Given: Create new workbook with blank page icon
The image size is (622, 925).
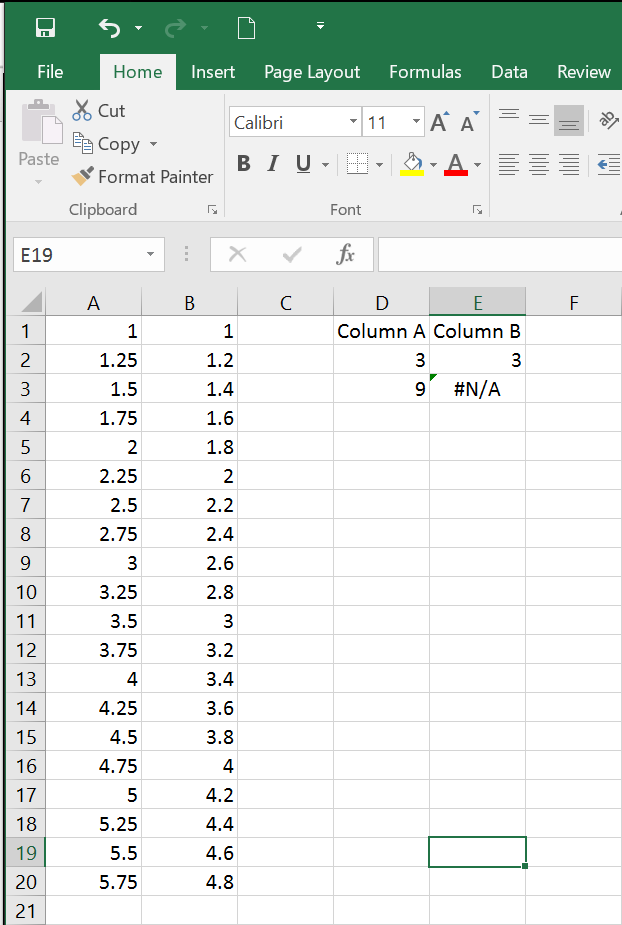Looking at the screenshot, I should click(x=246, y=27).
